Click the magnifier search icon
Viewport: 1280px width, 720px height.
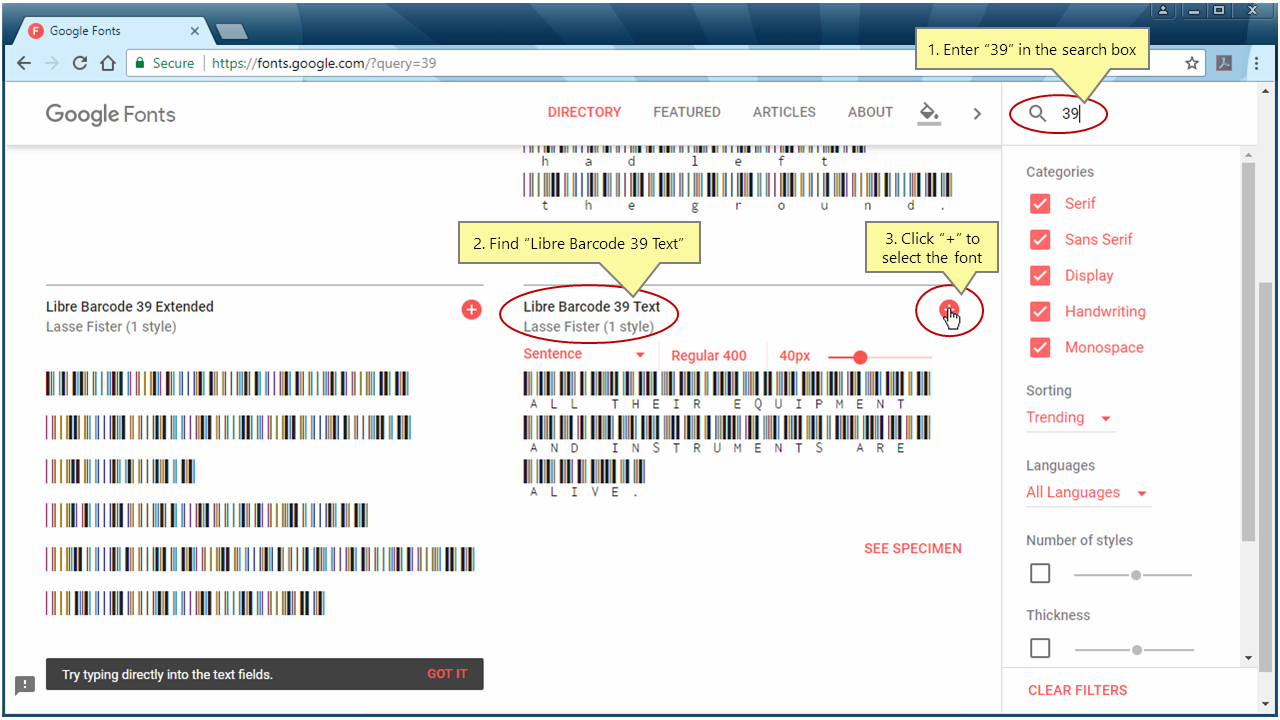coord(1038,114)
